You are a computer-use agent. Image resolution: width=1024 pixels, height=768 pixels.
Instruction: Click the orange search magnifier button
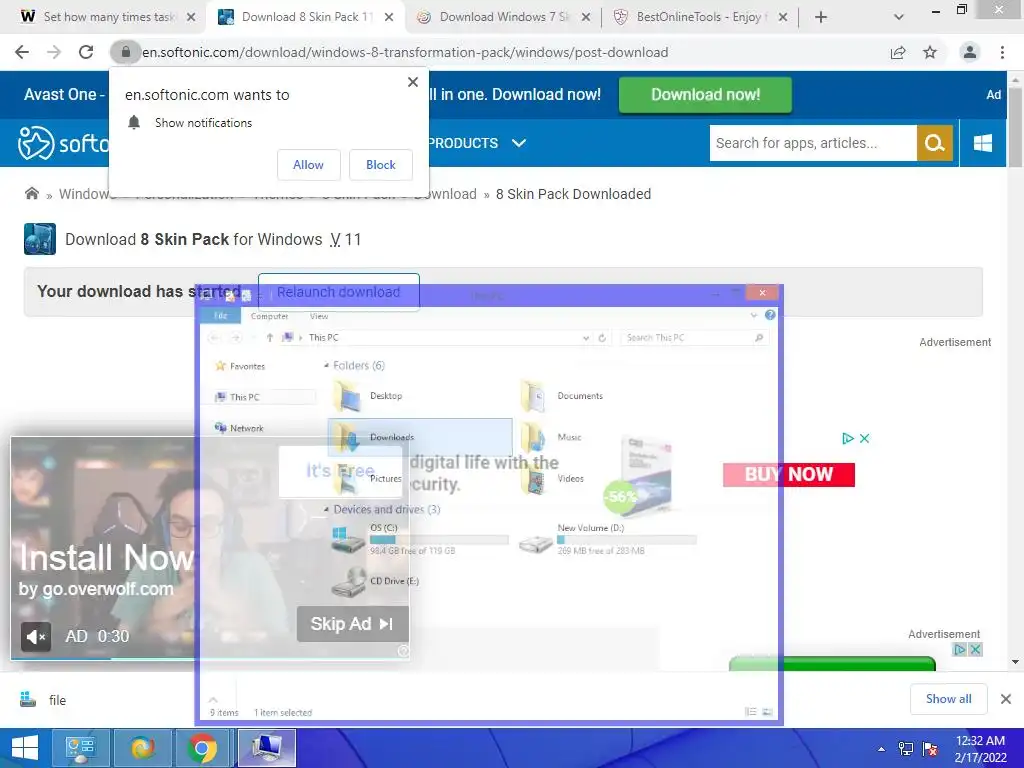[x=935, y=143]
